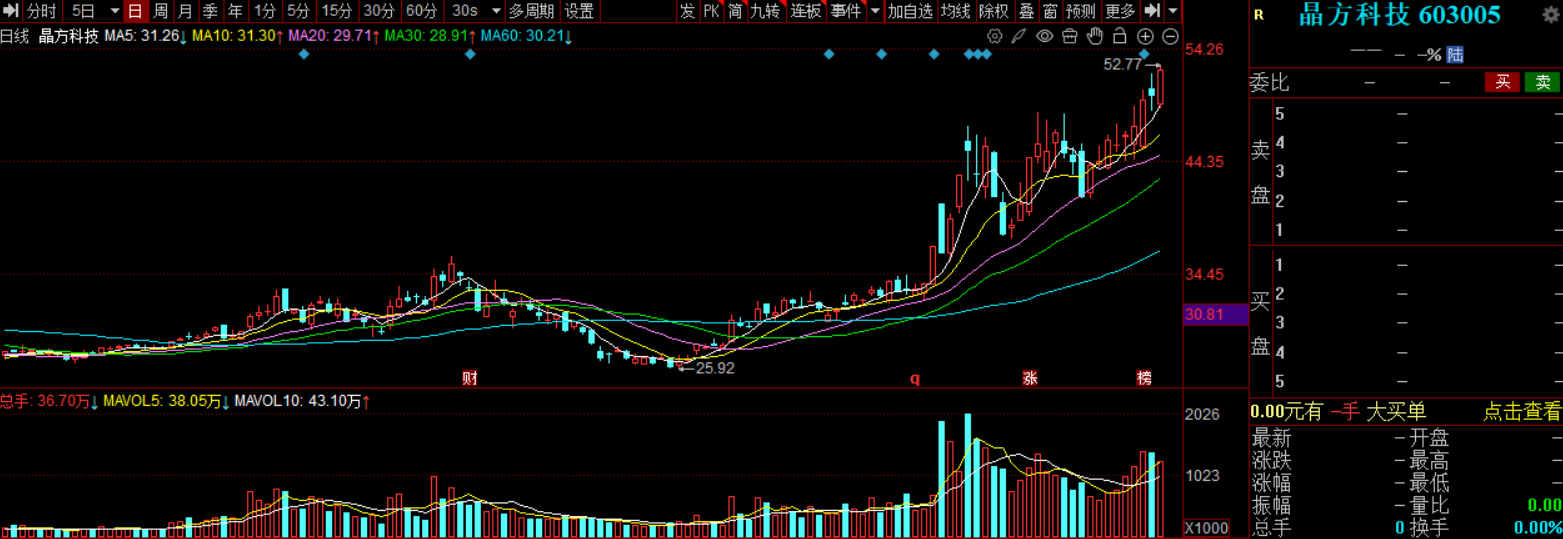
Task: Click the MA10: 31.30 indicator label
Action: coord(238,36)
